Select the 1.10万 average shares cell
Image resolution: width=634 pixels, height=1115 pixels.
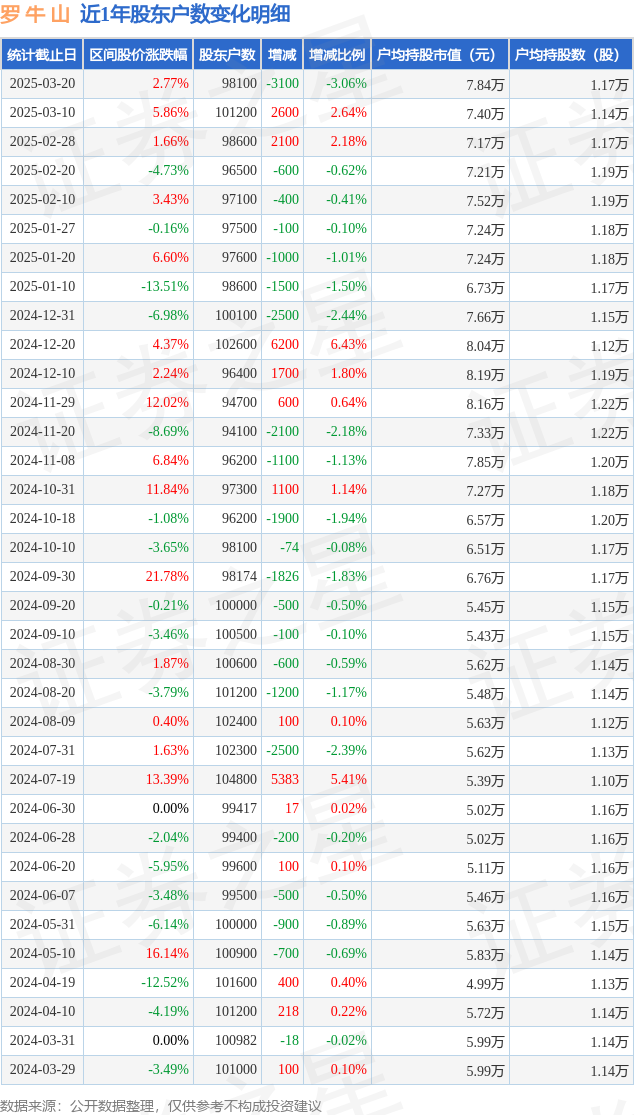[609, 780]
